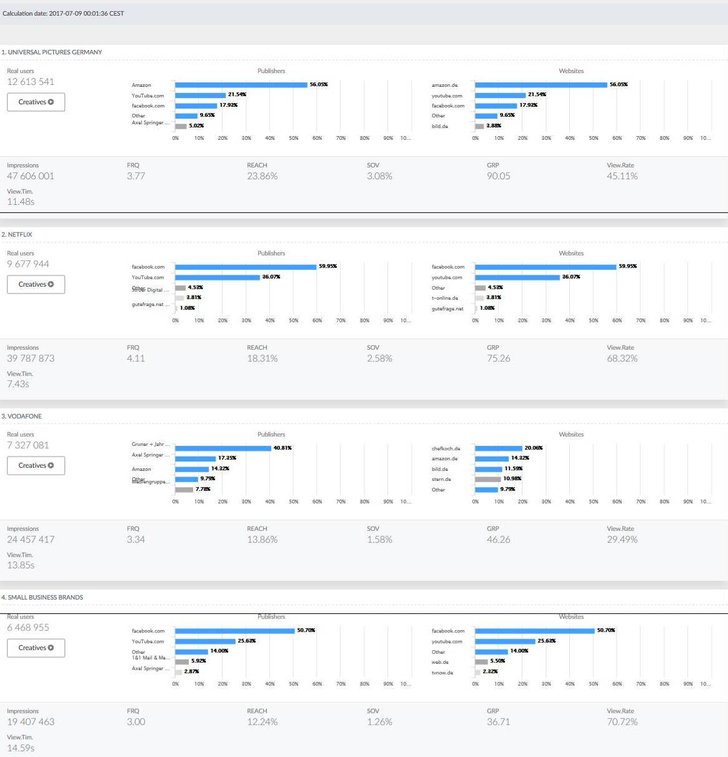Viewport: 728px width, 757px height.
Task: Select the View Rate value 29.49%
Action: [x=622, y=540]
